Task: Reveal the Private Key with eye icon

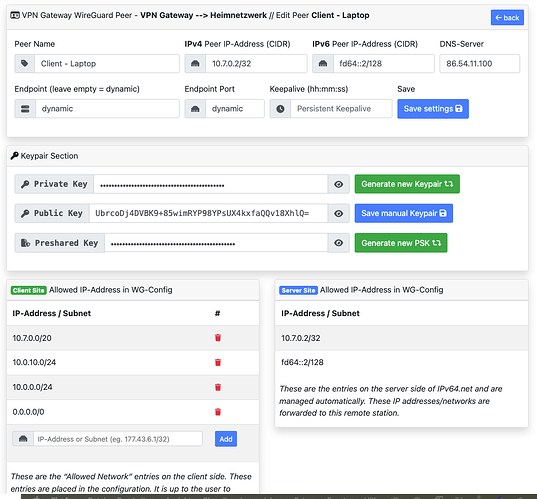Action: pyautogui.click(x=338, y=184)
